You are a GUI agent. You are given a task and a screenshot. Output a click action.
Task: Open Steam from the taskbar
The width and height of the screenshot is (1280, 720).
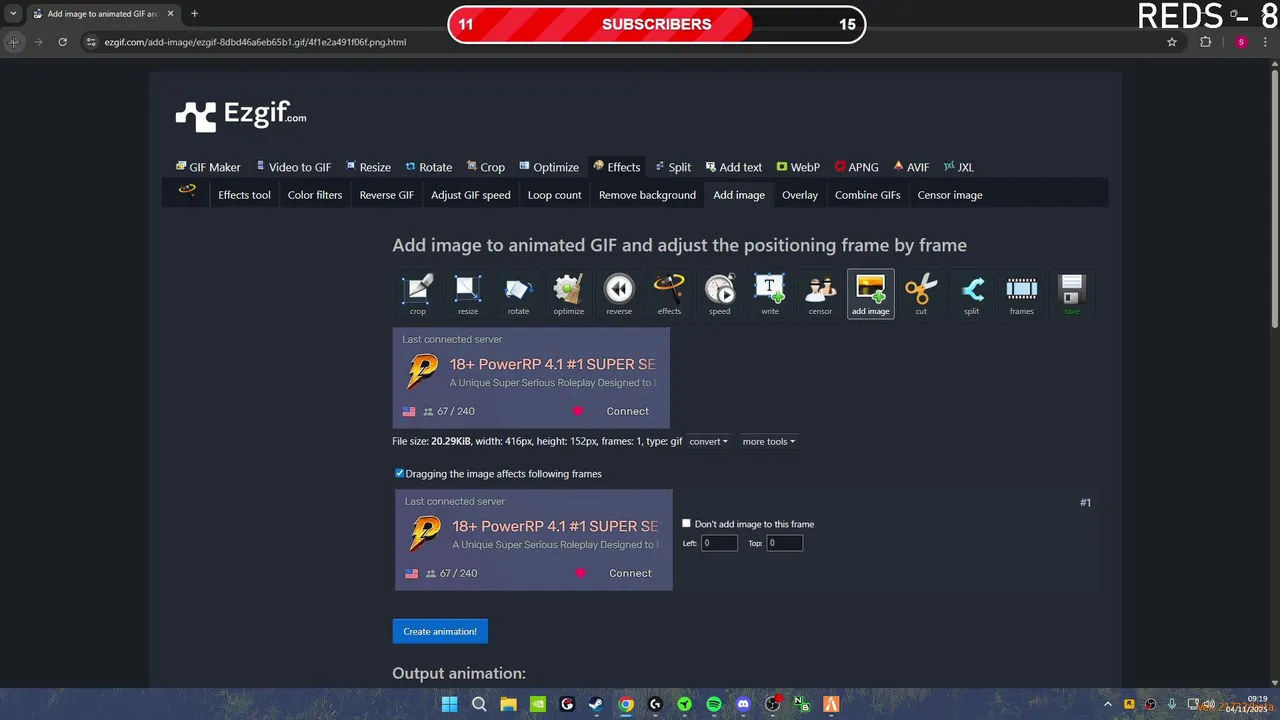pos(596,704)
